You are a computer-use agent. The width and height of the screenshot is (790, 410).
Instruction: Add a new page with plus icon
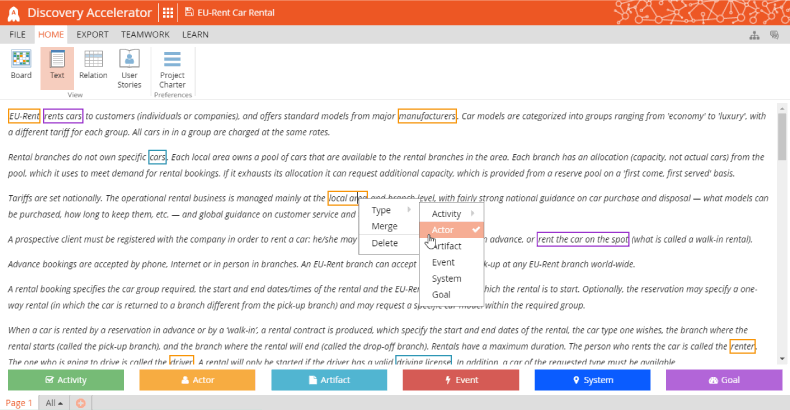click(81, 402)
